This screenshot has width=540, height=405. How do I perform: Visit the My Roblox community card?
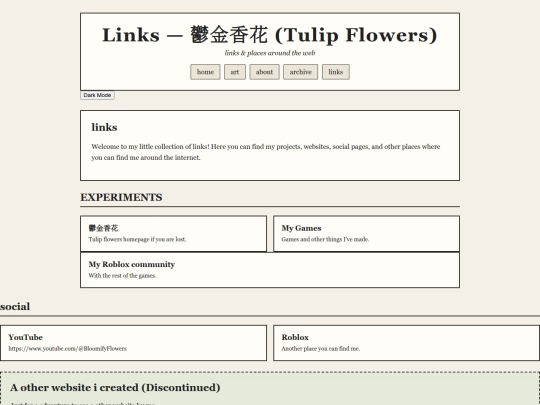[x=270, y=270]
